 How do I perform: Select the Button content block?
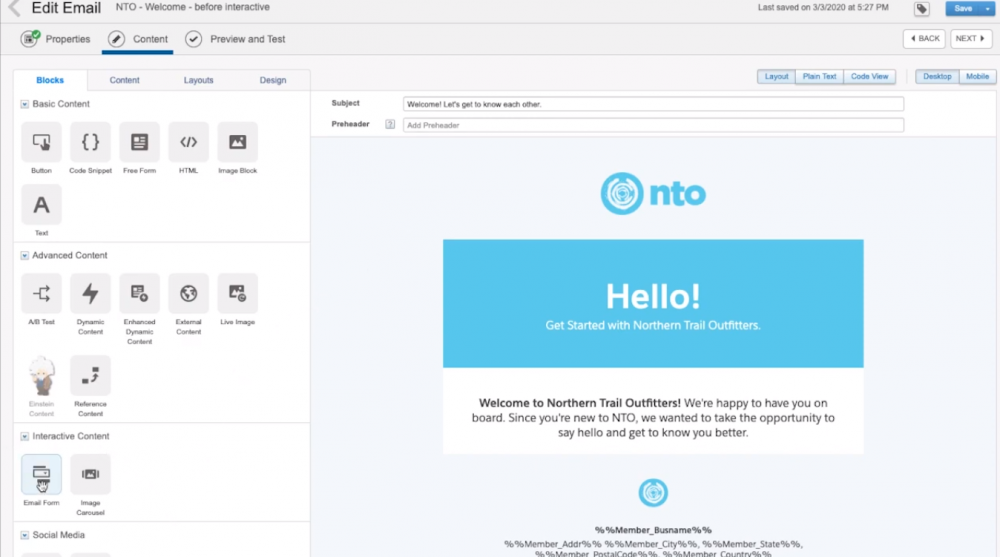[41, 142]
